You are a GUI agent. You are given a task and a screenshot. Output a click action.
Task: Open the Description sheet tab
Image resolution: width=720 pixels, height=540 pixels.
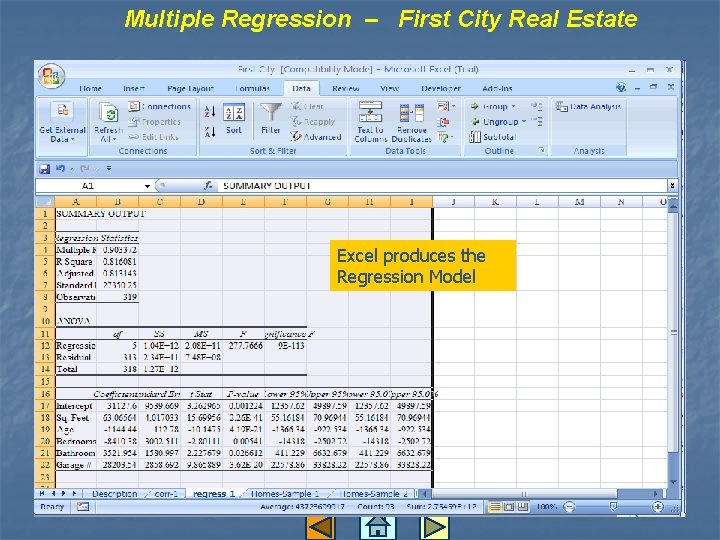click(x=115, y=494)
